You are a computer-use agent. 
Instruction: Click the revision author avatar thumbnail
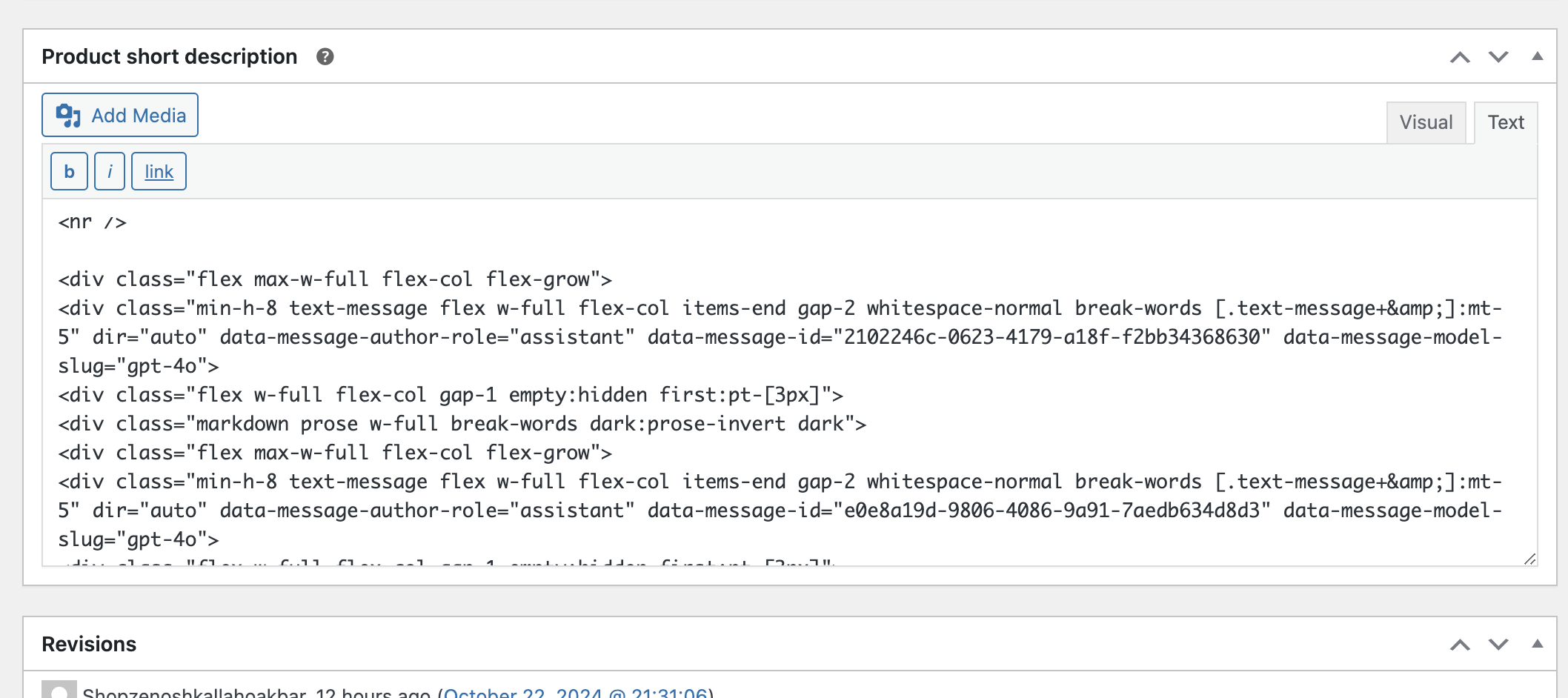click(x=59, y=690)
